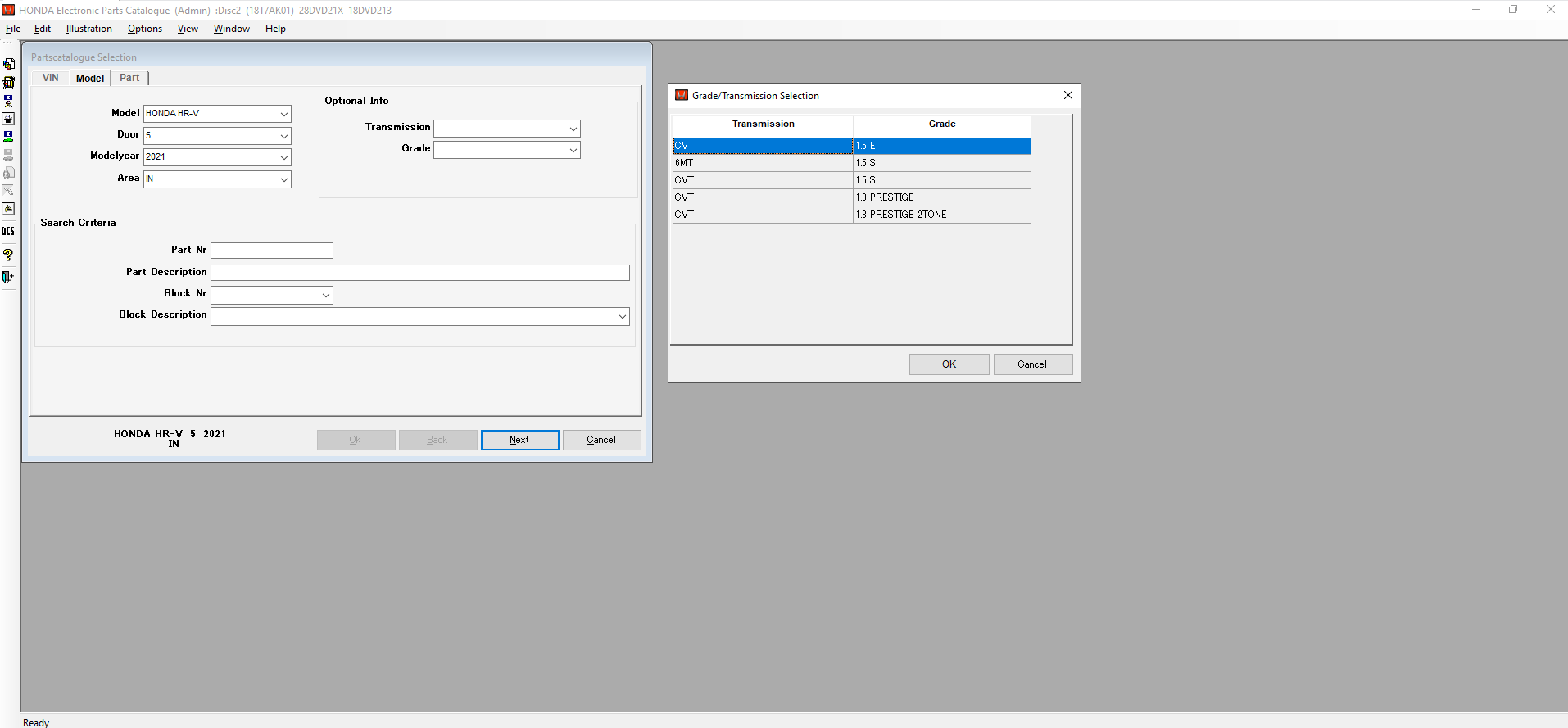Click the disabled Ok button in Partscatalogue Selection

click(x=356, y=440)
